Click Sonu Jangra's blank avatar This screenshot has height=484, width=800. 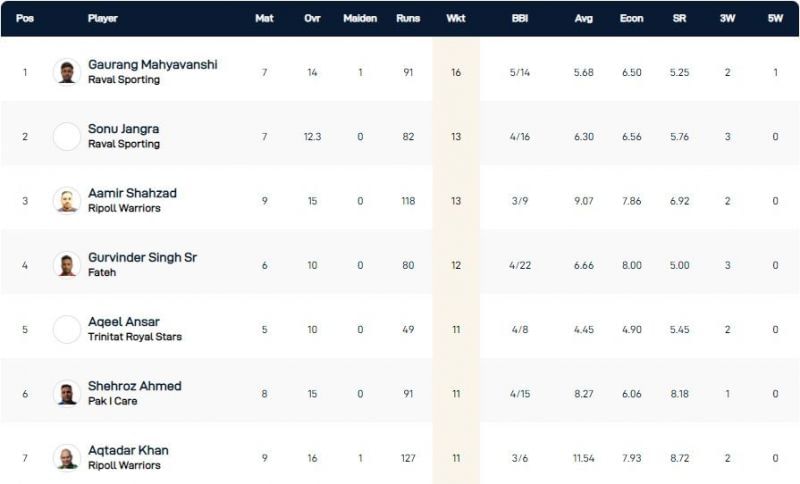67,136
